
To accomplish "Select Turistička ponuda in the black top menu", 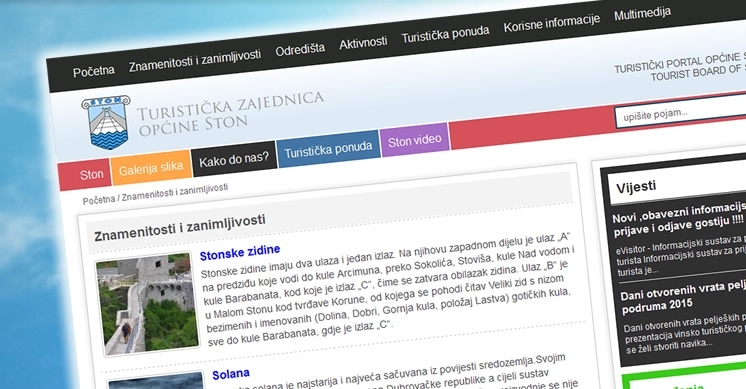I will point(445,34).
